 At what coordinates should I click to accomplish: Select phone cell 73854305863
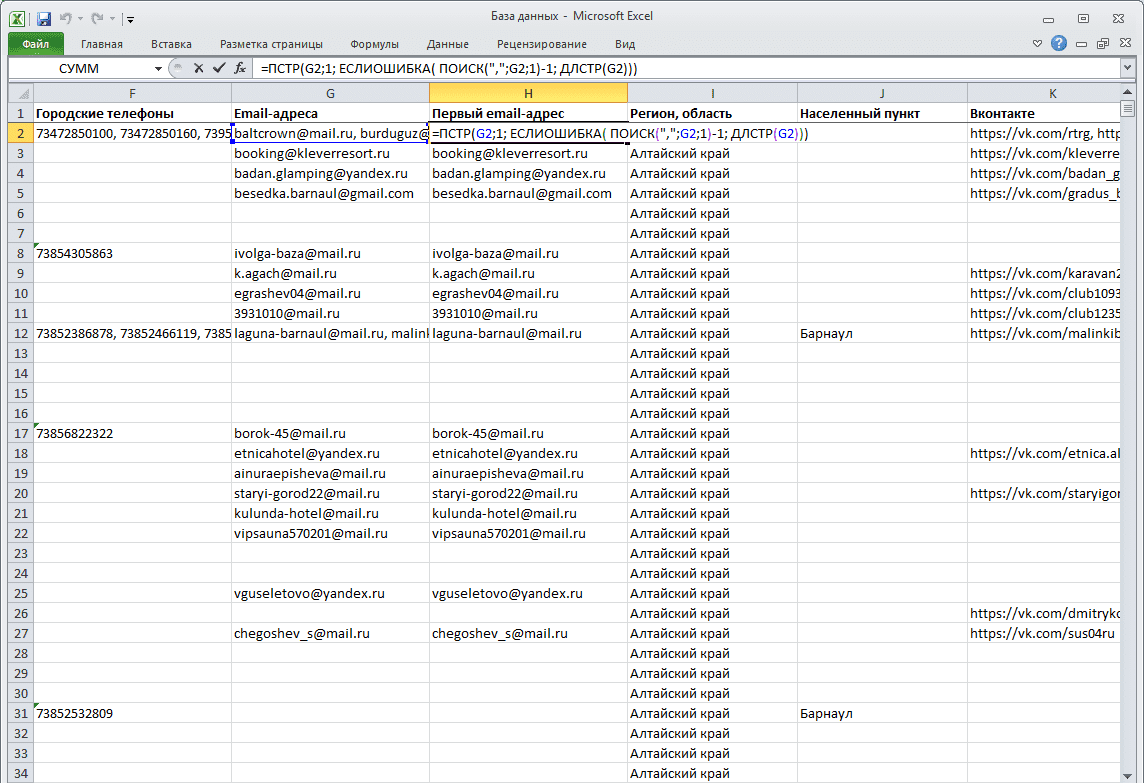pyautogui.click(x=132, y=254)
